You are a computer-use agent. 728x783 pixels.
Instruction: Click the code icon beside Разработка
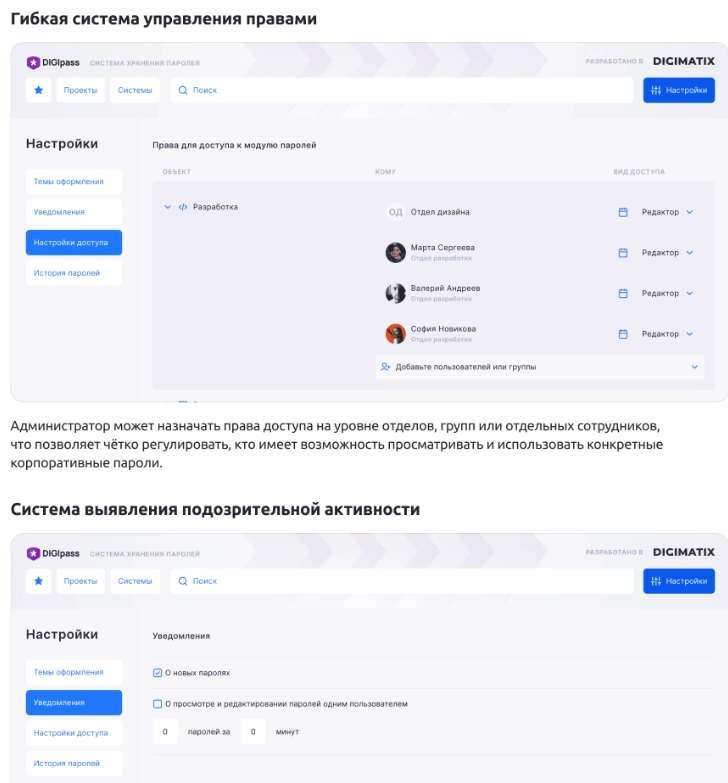pyautogui.click(x=183, y=207)
